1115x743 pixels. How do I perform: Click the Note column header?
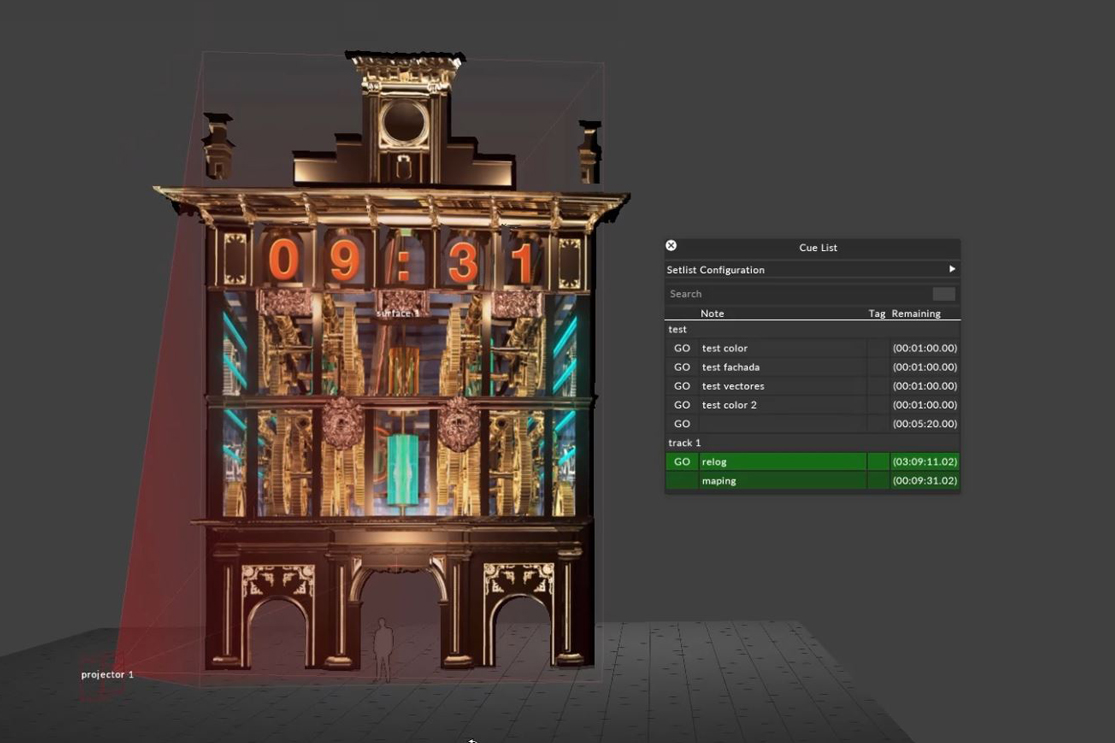(x=712, y=314)
